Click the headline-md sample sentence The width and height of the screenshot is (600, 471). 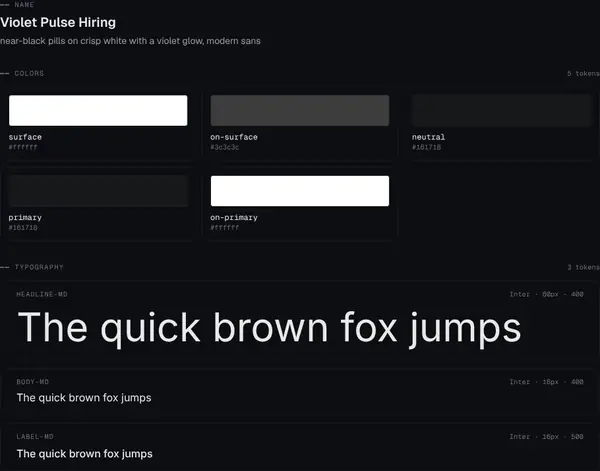click(269, 328)
